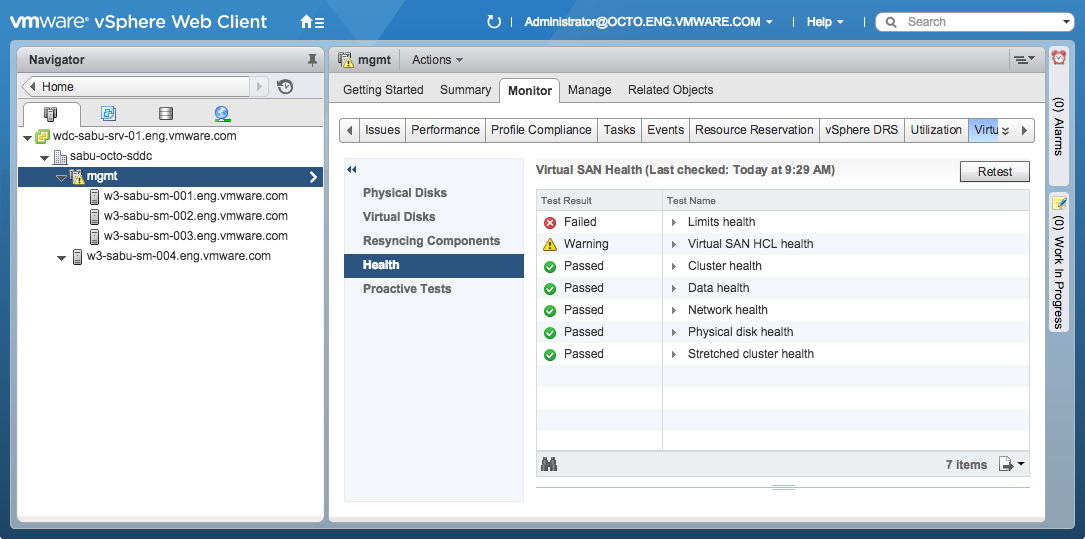
Task: Click the find binoculars icon
Action: click(x=549, y=464)
